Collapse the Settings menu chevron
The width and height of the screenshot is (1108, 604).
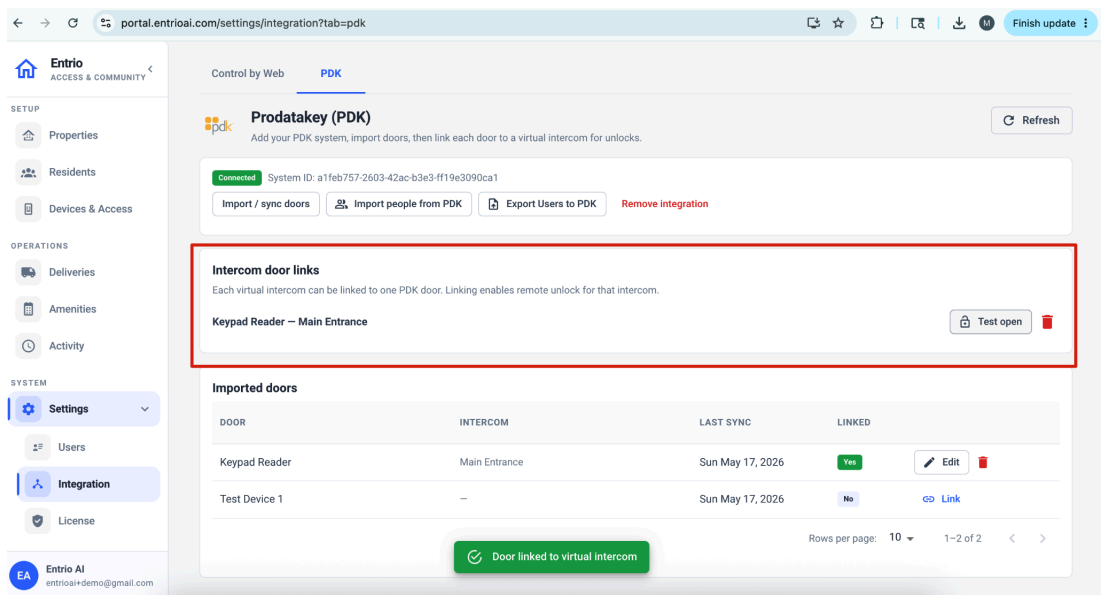[x=145, y=409]
